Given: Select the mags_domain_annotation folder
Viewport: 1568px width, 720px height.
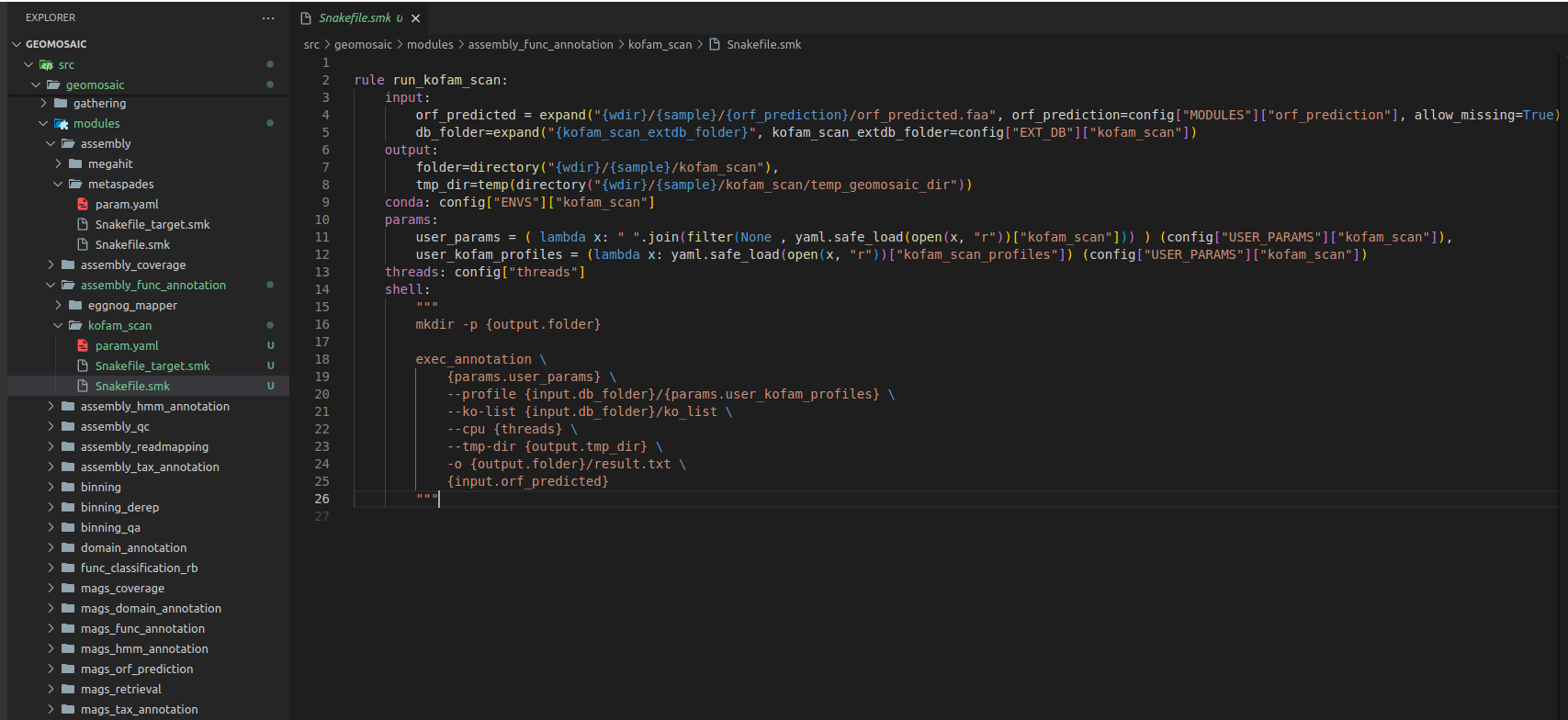Looking at the screenshot, I should coord(148,608).
